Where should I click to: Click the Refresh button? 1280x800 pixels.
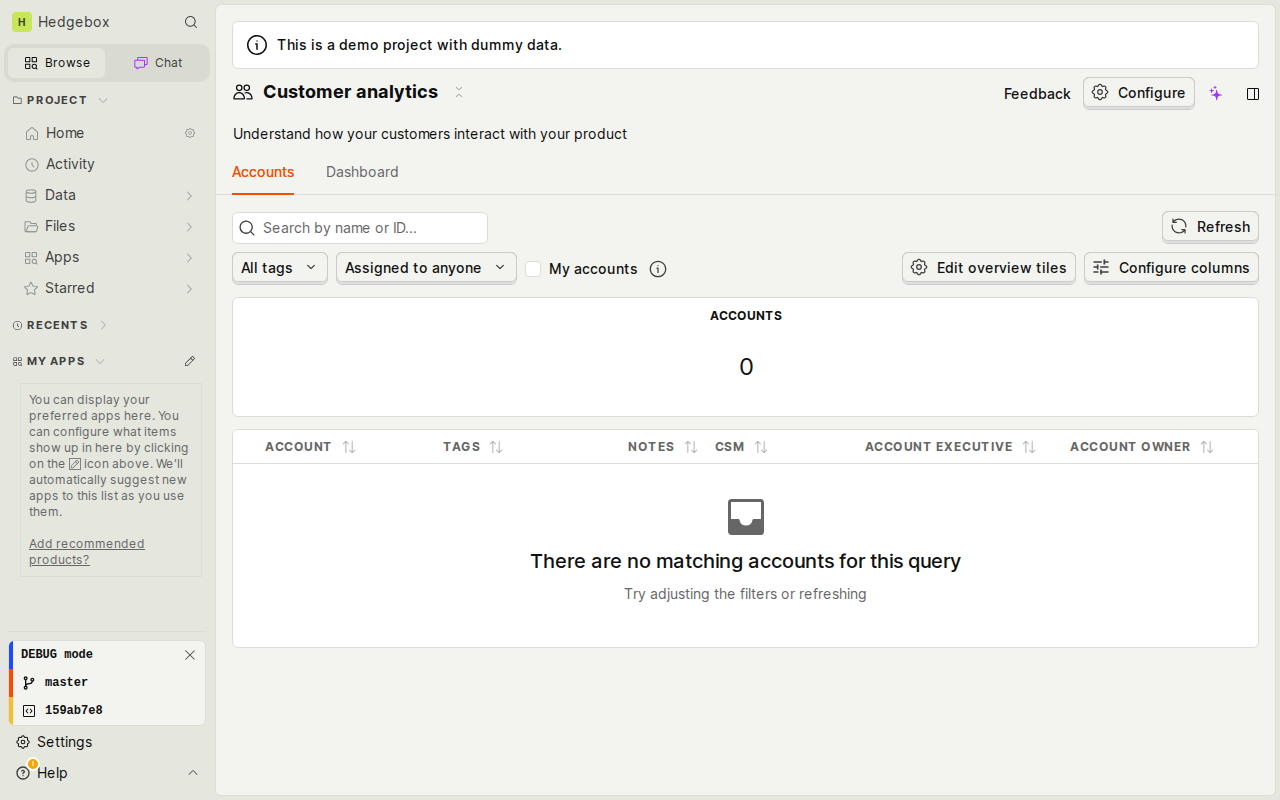pos(1210,227)
